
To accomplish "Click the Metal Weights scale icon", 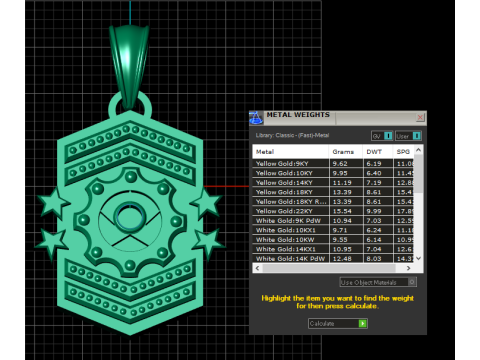I will (256, 118).
